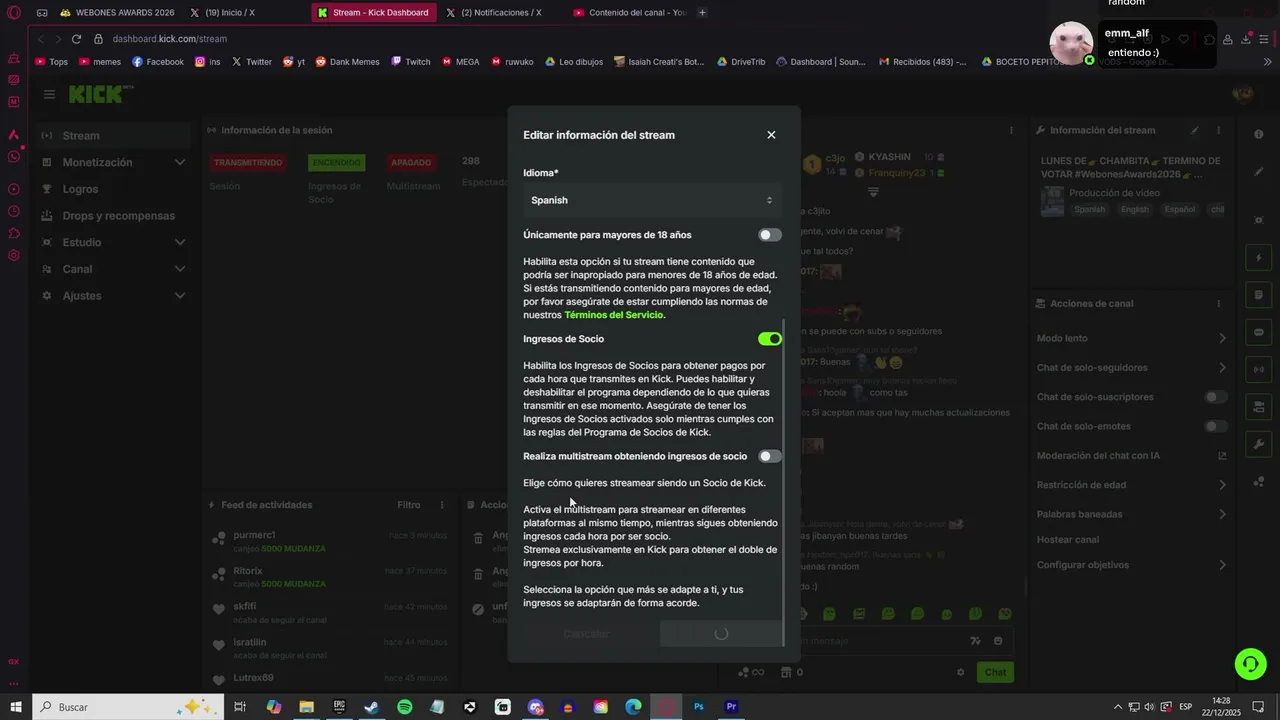The image size is (1280, 720).
Task: Expand Canal sidebar section
Action: tap(113, 269)
